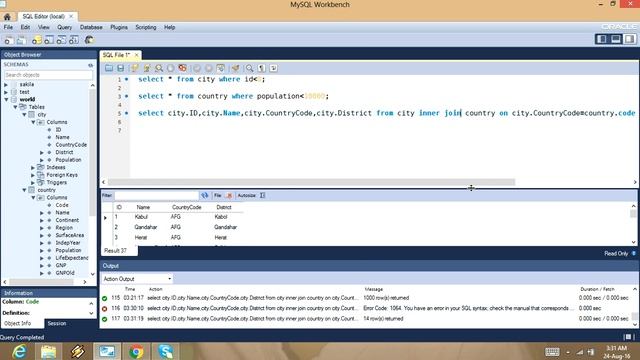The image size is (640, 360).
Task: Open find panel with the magnifier icon
Action: 249,68
